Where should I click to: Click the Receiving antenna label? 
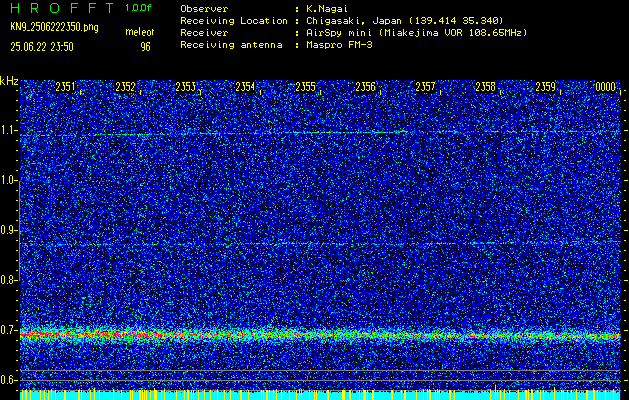(231, 45)
